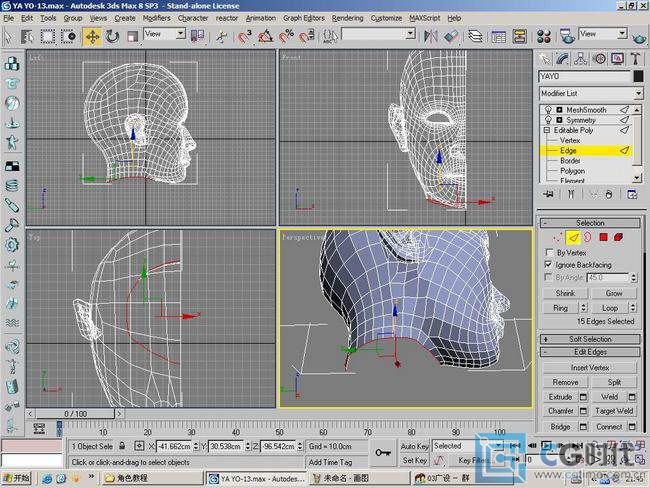
Task: Click Configure Modifier Sets icon
Action: [x=632, y=194]
